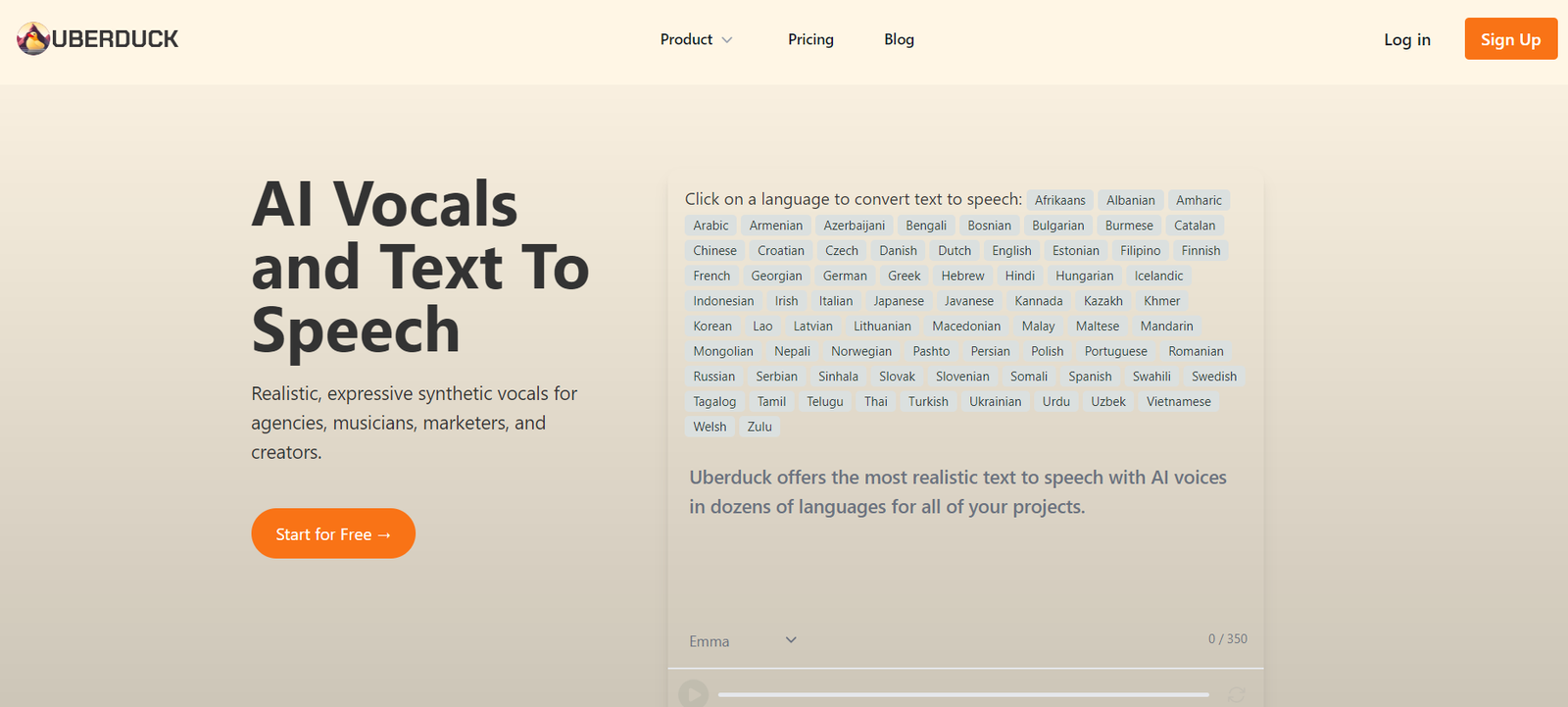
Task: Open the Pricing page
Action: pos(810,39)
